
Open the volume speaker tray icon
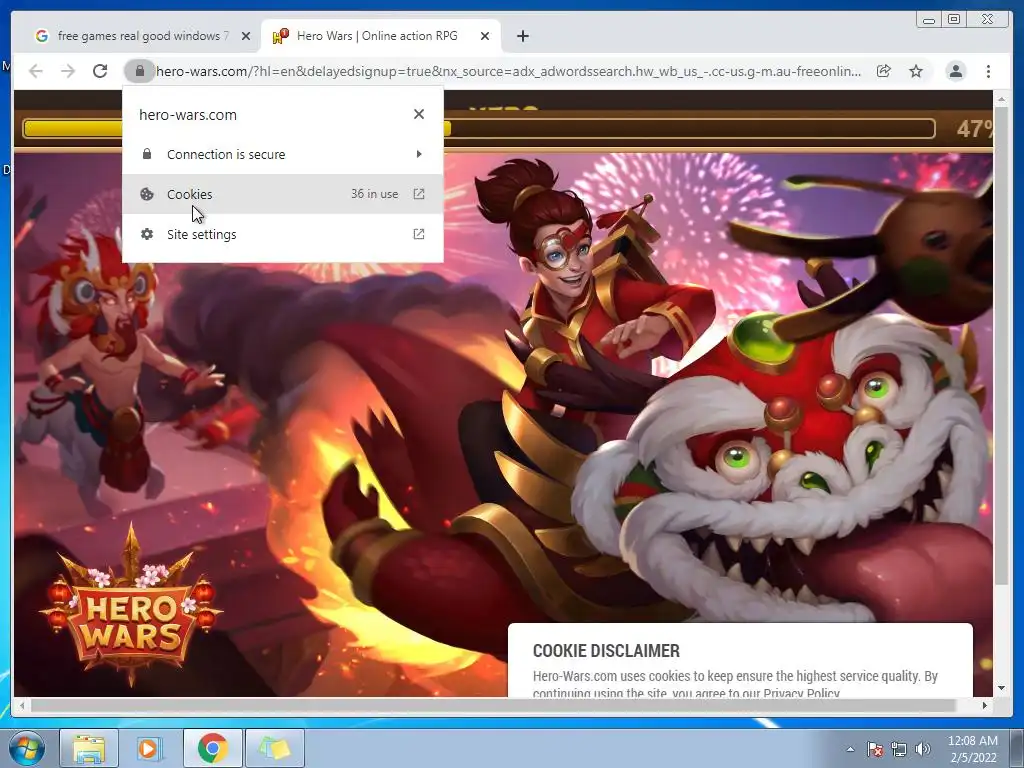[x=923, y=749]
